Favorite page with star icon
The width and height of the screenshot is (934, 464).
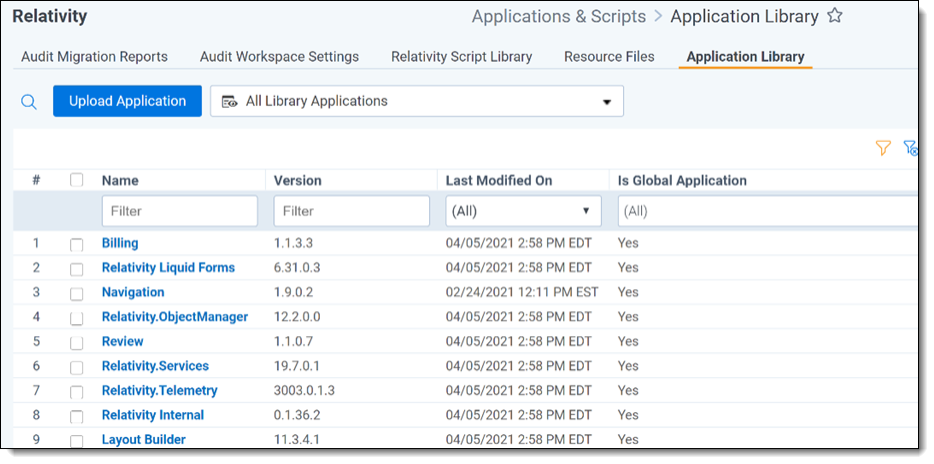[835, 16]
